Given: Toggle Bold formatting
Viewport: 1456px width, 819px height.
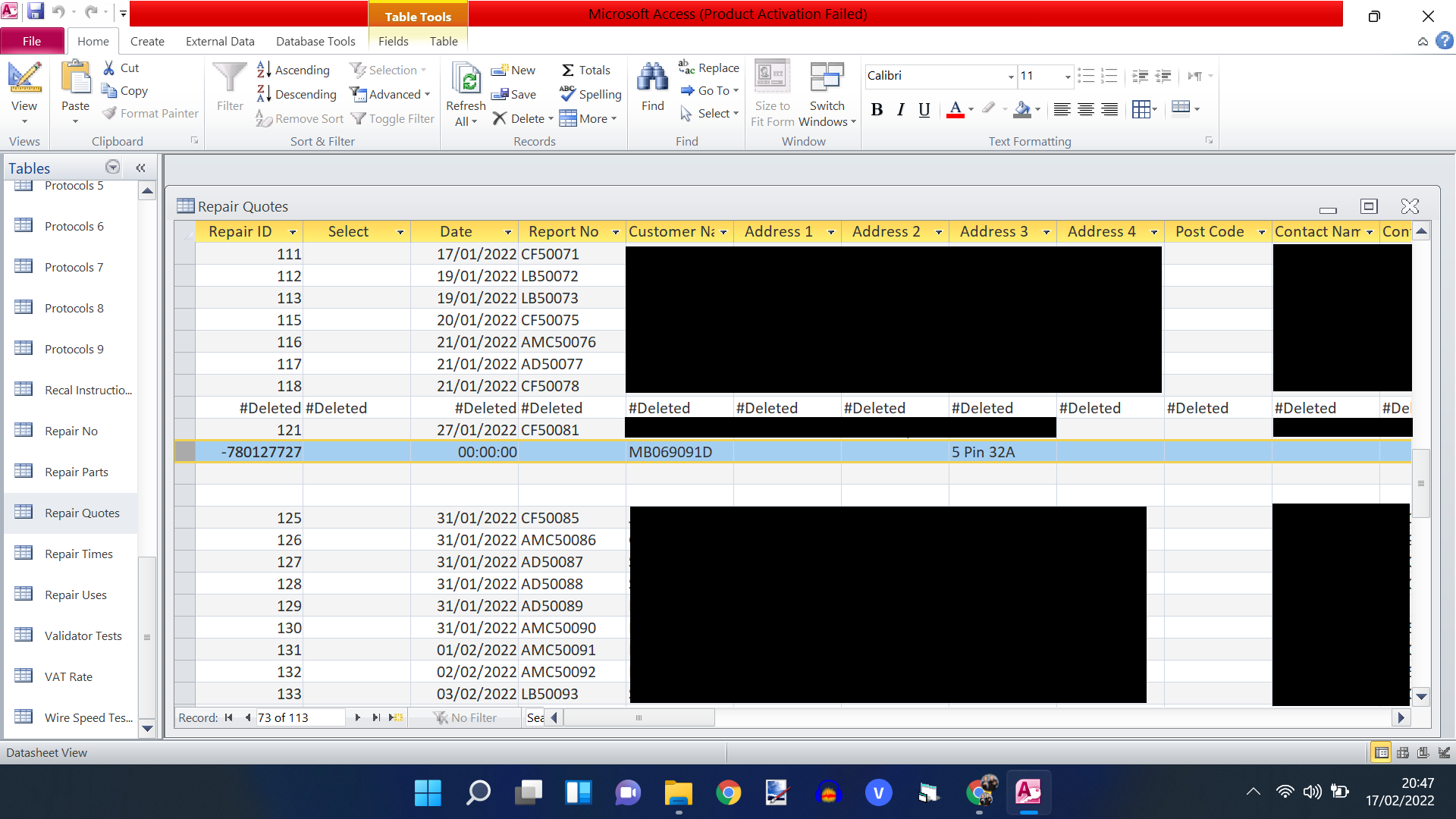Looking at the screenshot, I should coord(877,110).
